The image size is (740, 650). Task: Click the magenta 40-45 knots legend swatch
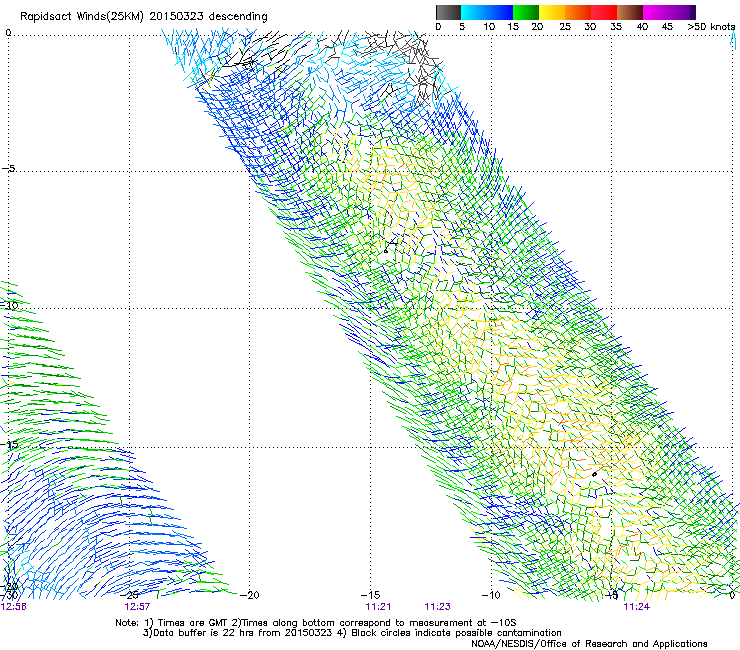pos(656,12)
